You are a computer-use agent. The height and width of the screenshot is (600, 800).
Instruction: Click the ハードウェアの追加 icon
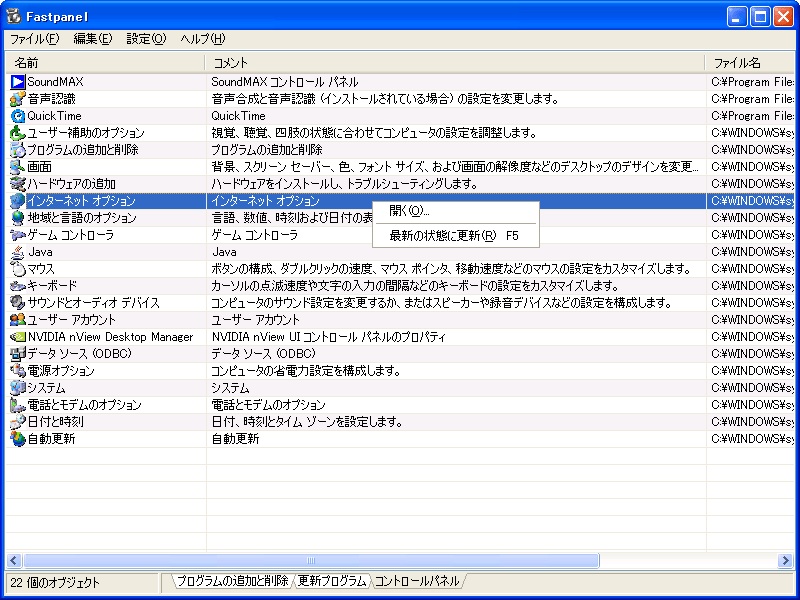coord(18,184)
